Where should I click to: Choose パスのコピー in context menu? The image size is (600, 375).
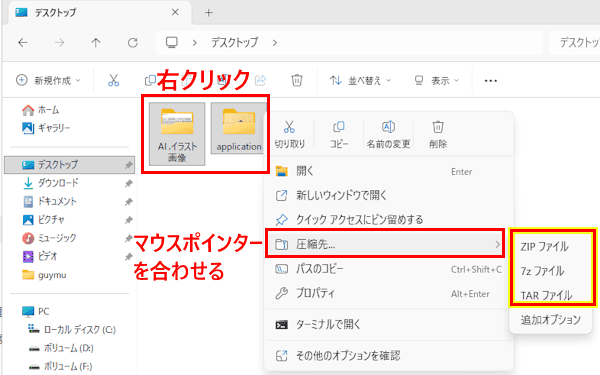[389, 269]
